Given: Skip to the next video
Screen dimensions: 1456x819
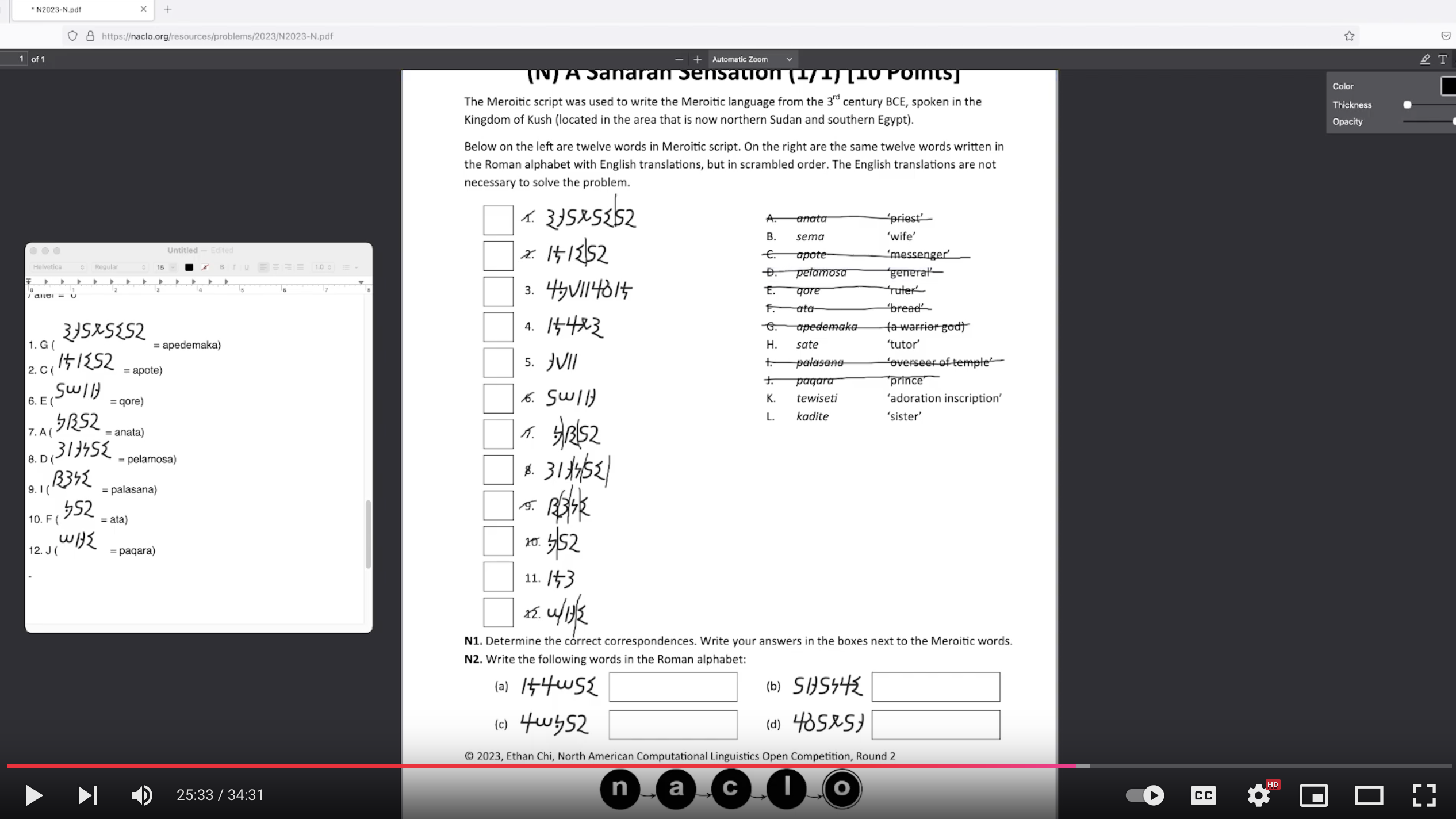Looking at the screenshot, I should pyautogui.click(x=88, y=795).
